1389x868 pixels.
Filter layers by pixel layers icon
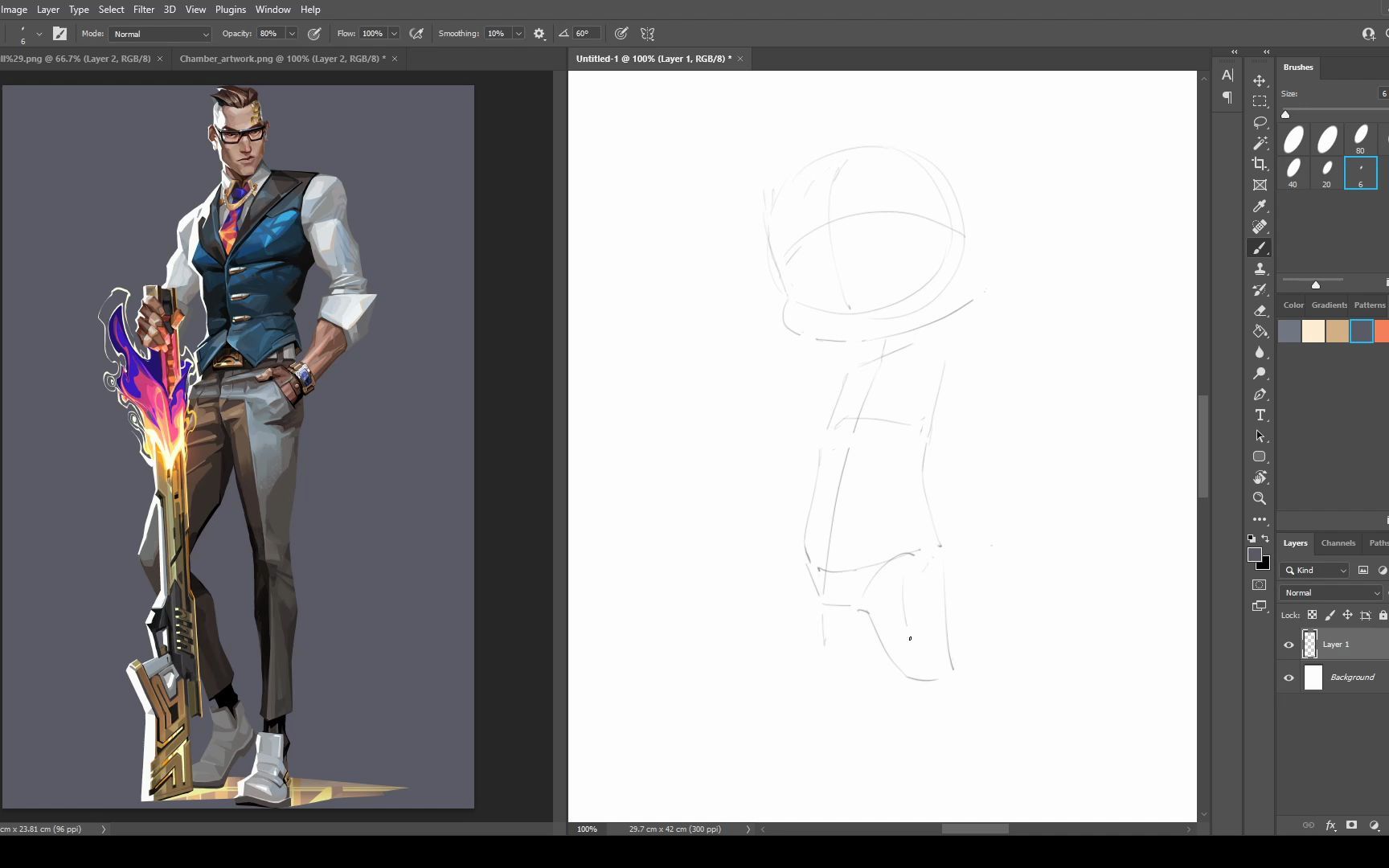[x=1363, y=570]
